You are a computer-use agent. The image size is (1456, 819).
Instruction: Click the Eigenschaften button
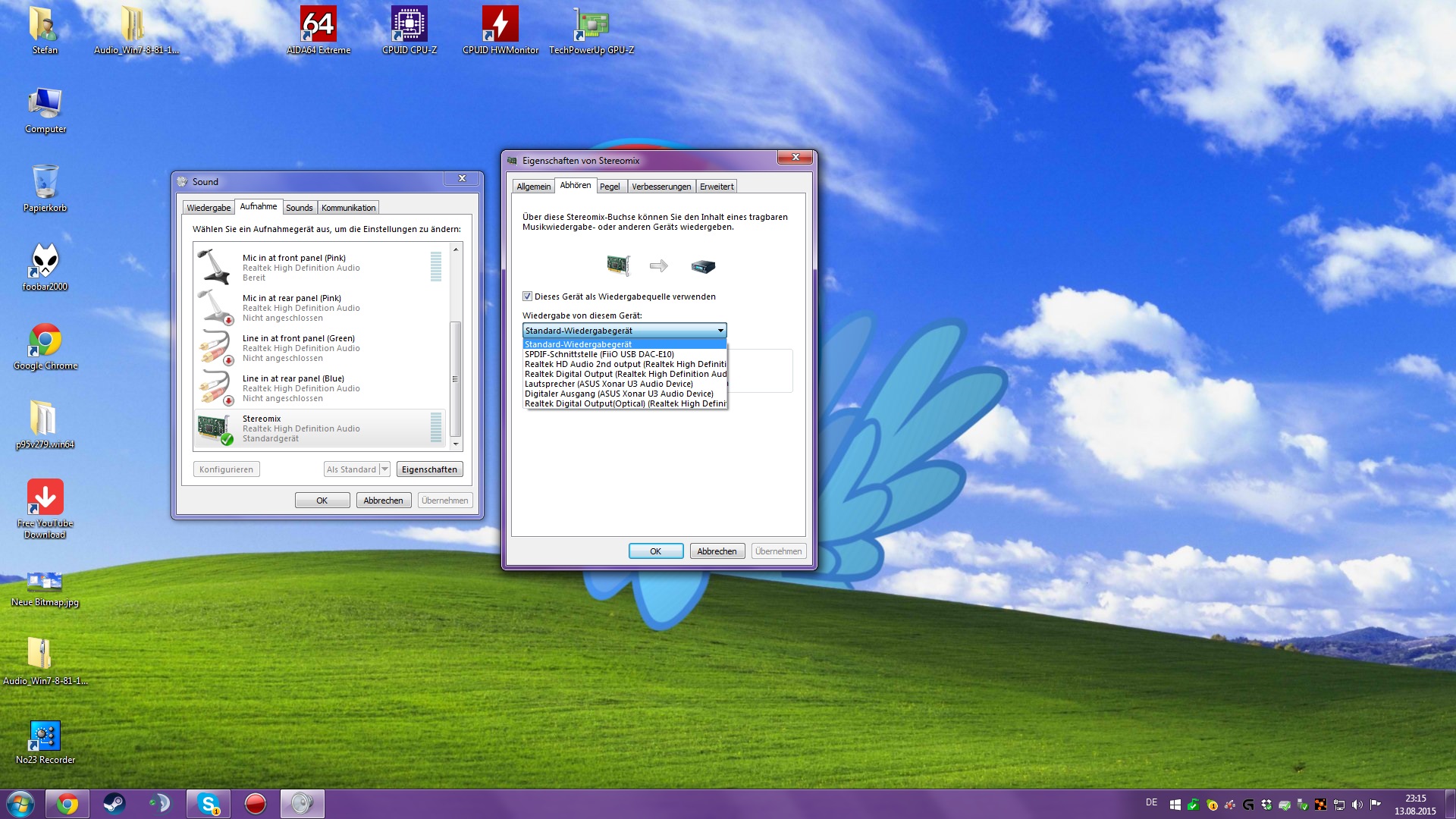pyautogui.click(x=429, y=469)
